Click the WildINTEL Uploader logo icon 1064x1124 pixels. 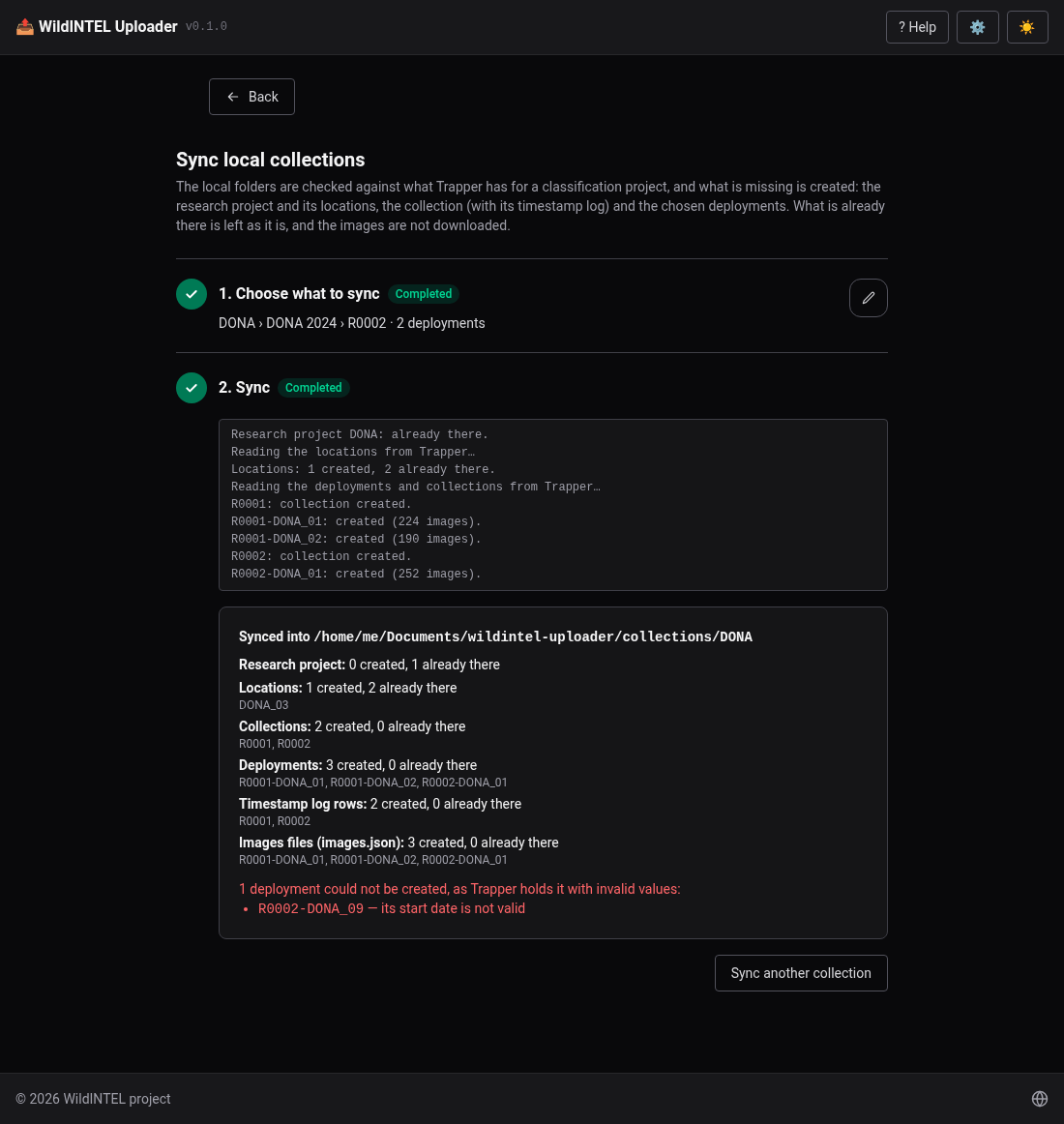pos(25,26)
